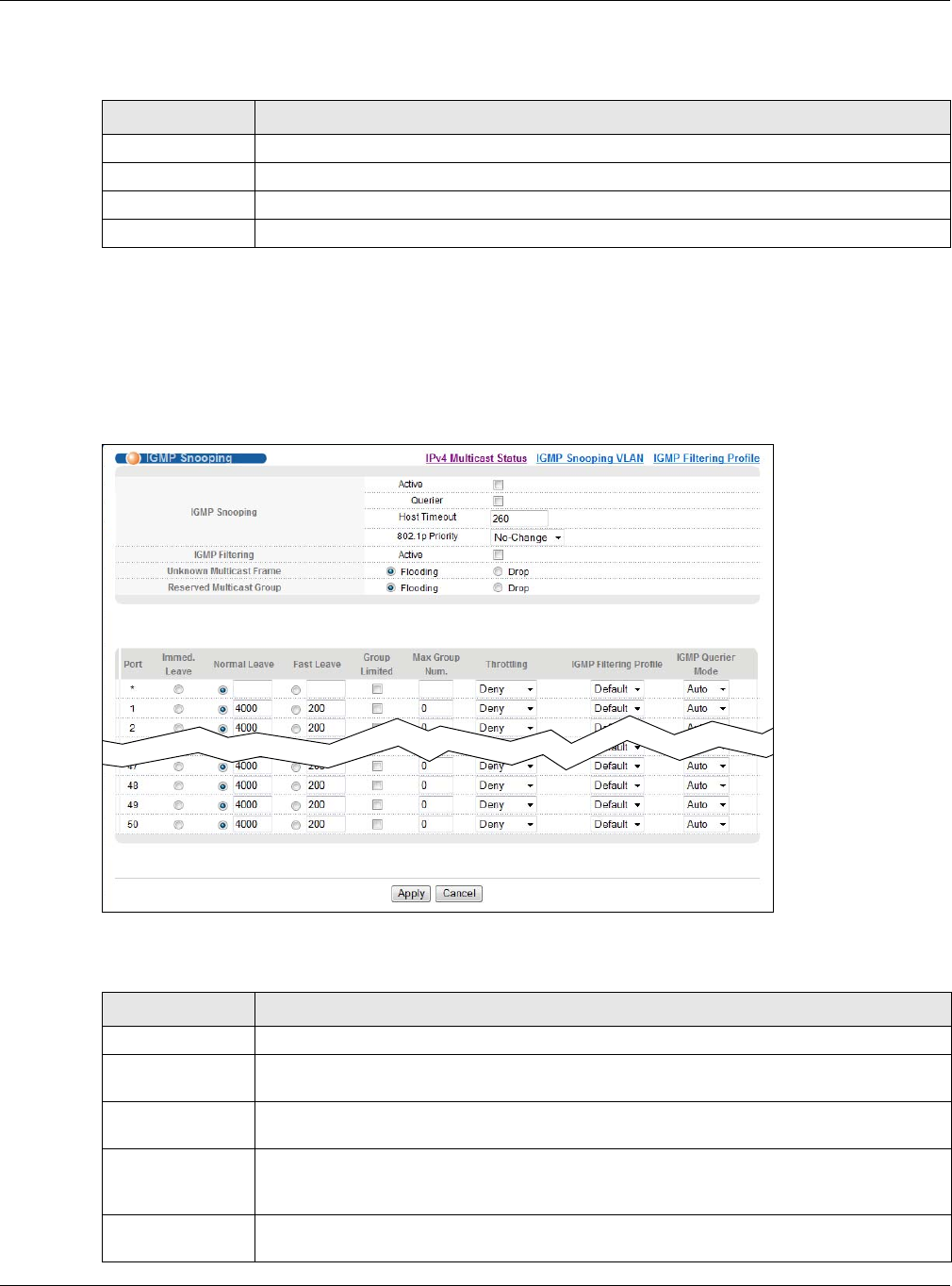952x1286 pixels.
Task: Click Normal Leave 4000 field for port 49
Action: (x=253, y=804)
